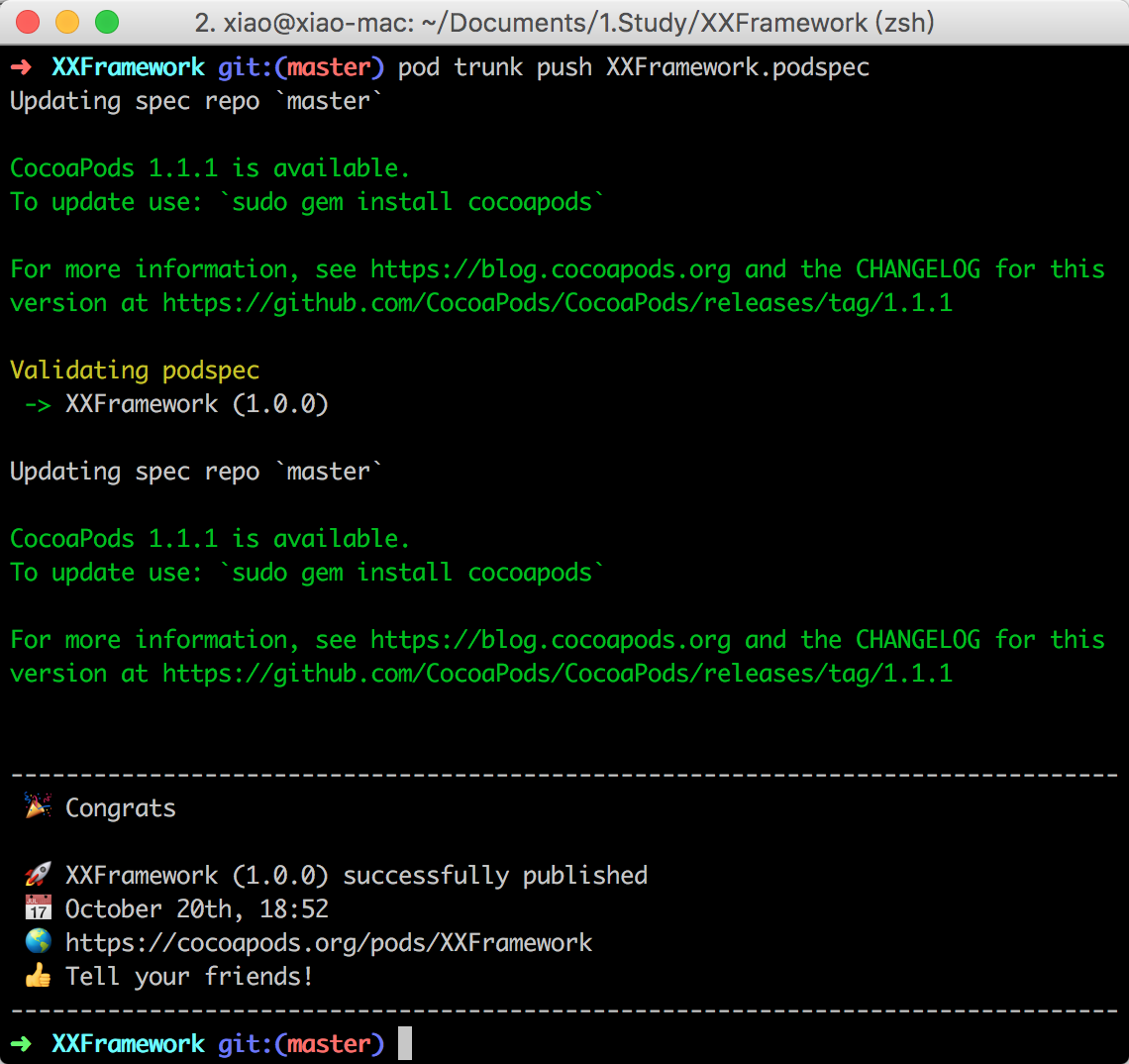This screenshot has width=1129, height=1064.
Task: Click the green prompt arrow on last line
Action: pyautogui.click(x=22, y=1043)
